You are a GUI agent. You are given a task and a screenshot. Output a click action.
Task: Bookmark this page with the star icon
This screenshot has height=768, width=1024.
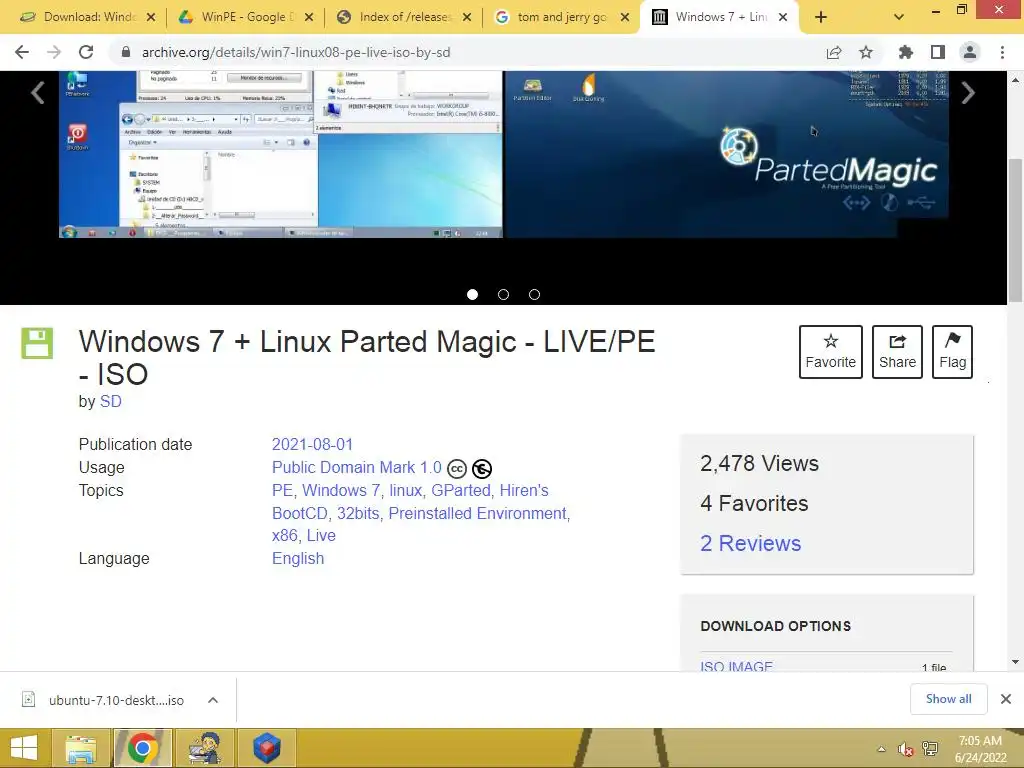tap(866, 52)
